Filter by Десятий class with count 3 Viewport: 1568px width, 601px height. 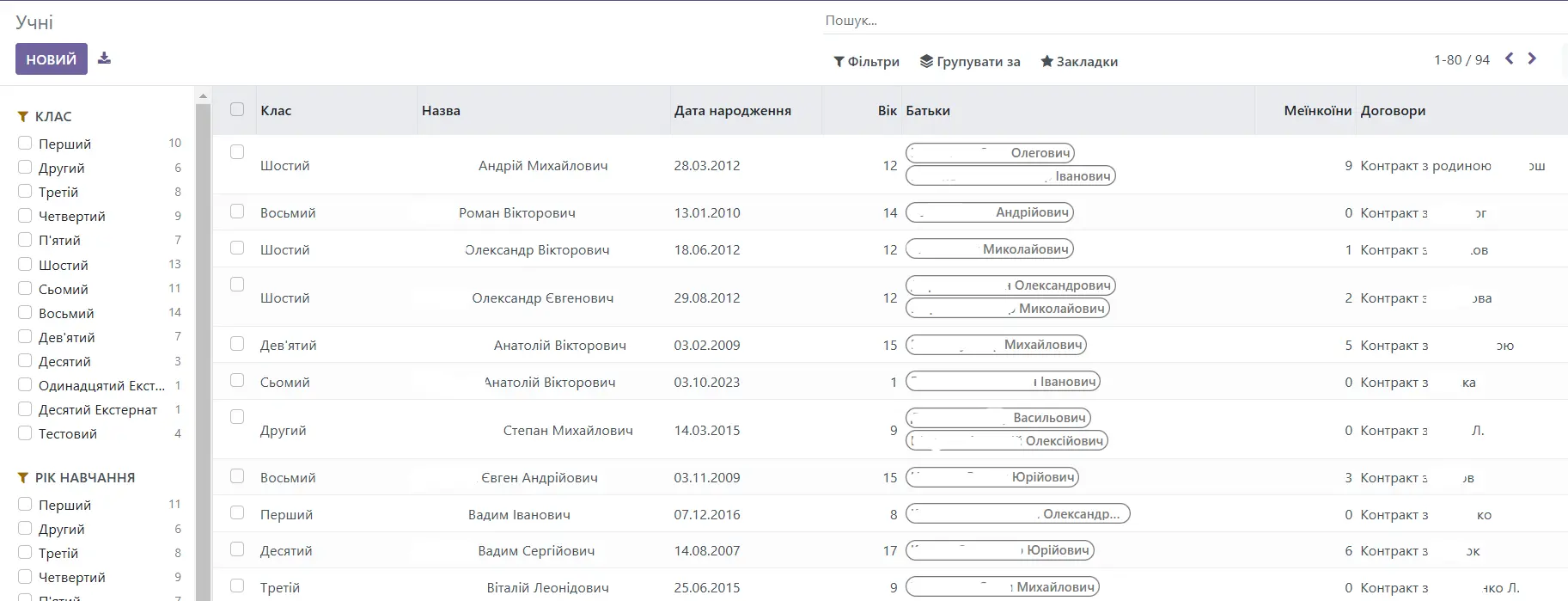click(25, 360)
